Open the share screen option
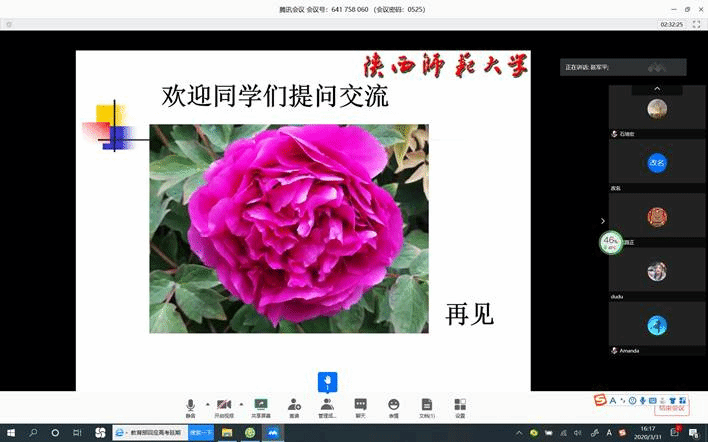This screenshot has height=442, width=708. click(260, 405)
